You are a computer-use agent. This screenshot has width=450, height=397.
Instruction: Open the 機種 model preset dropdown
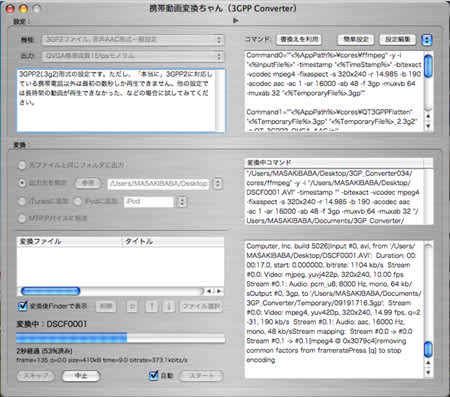click(133, 40)
